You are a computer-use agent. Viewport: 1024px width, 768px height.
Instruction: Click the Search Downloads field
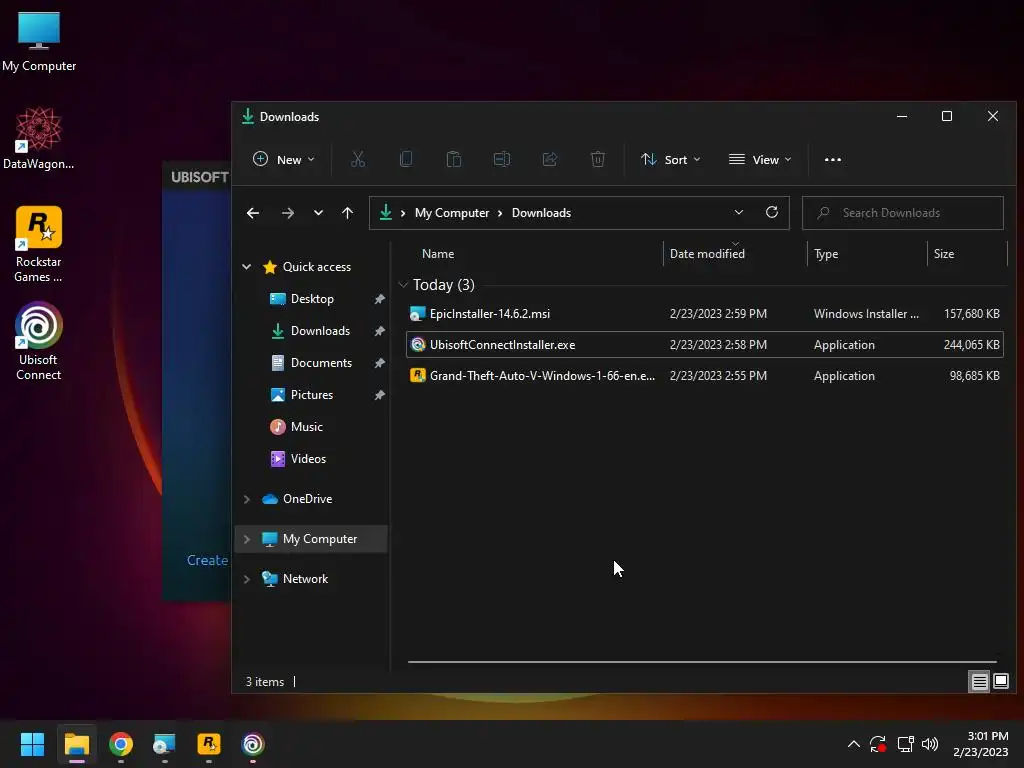(x=903, y=213)
